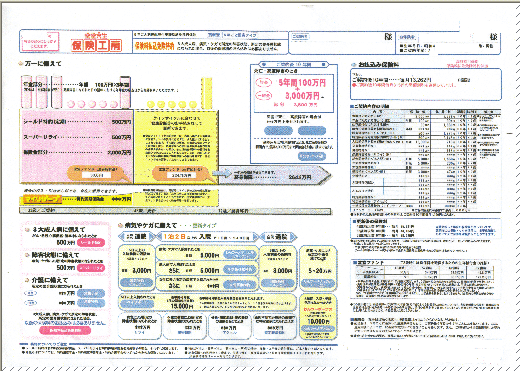Screen dimensions: 520x371
Task: Click the bullet icon beside 万一に備えて heading
Action: (21, 63)
